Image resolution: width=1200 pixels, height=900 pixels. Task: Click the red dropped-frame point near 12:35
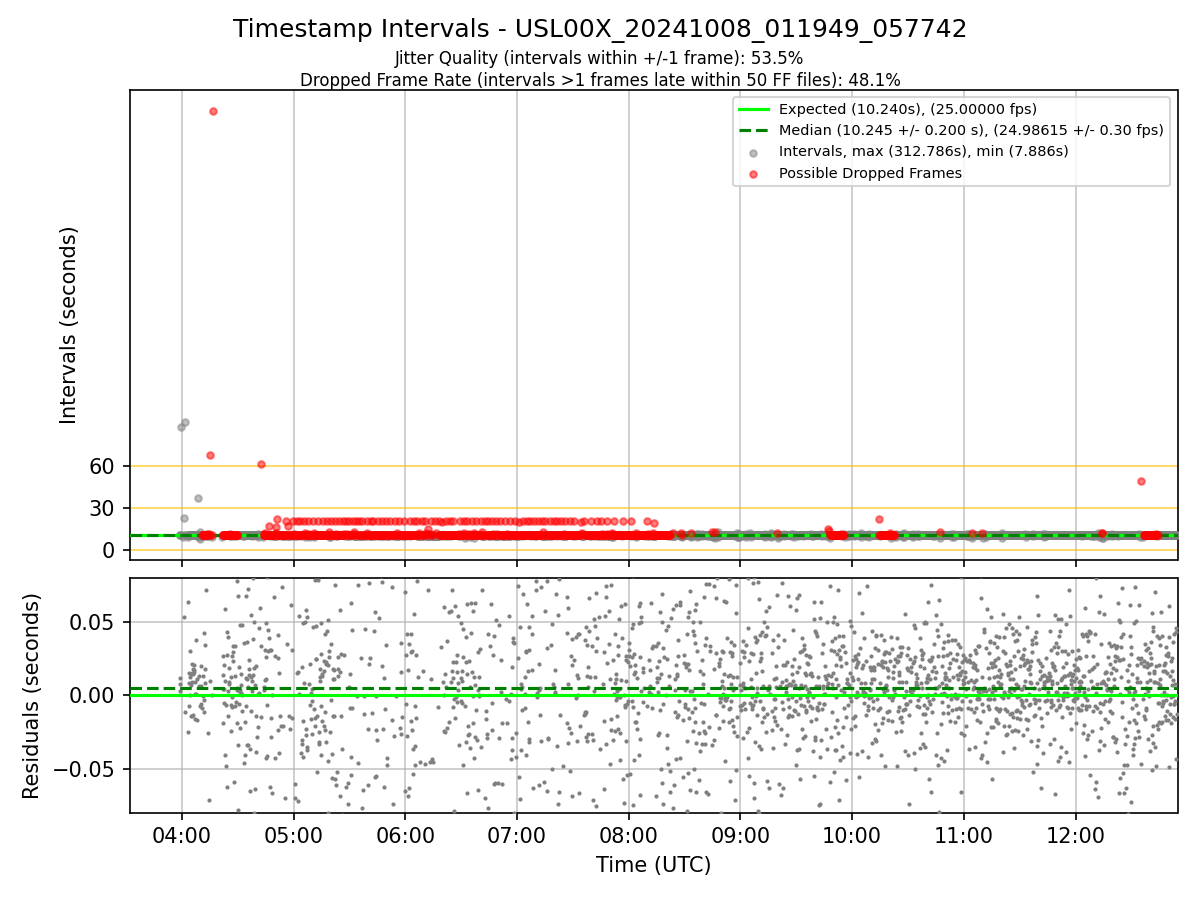tap(1141, 481)
